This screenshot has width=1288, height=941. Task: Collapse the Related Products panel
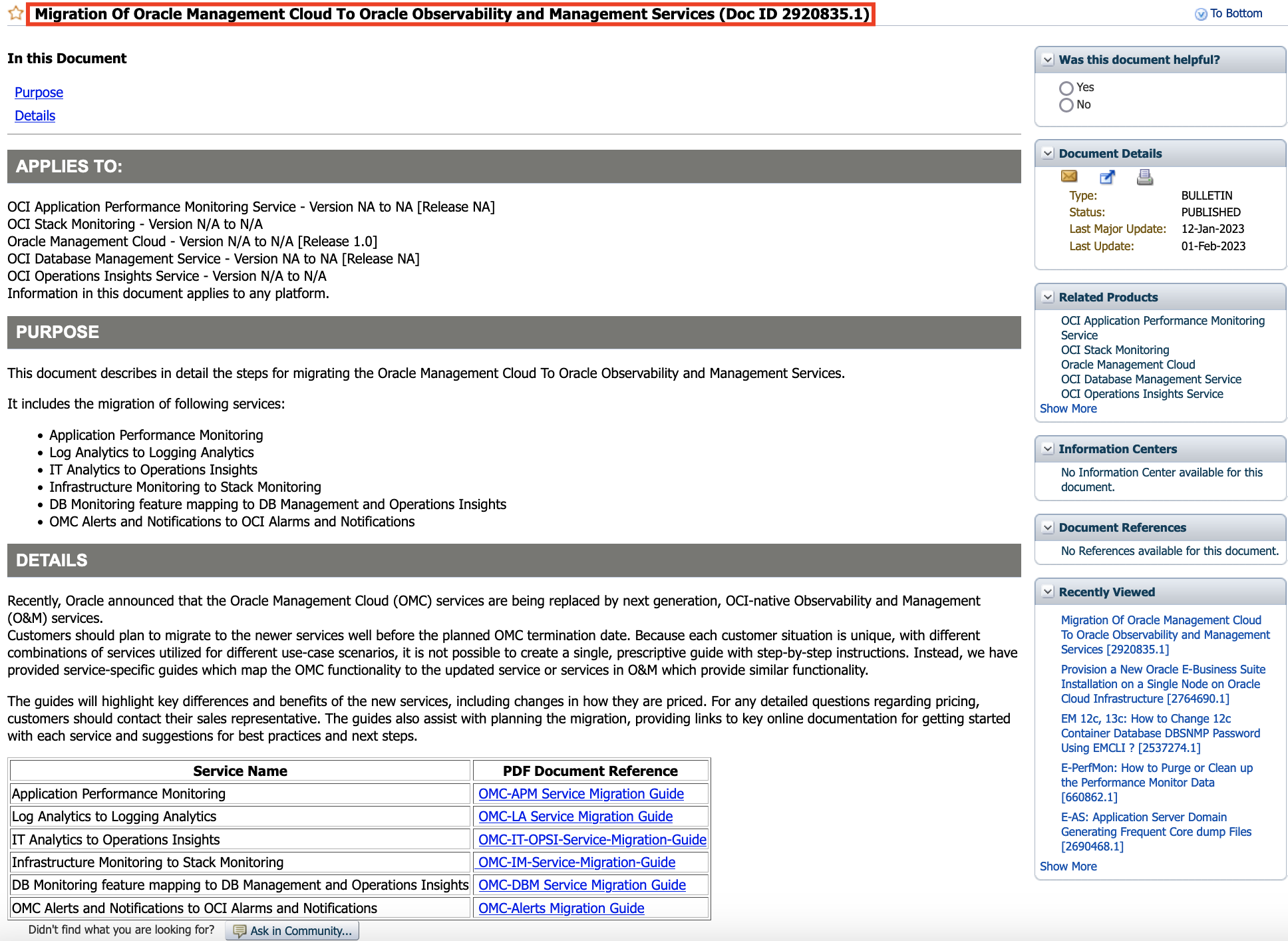pos(1048,297)
